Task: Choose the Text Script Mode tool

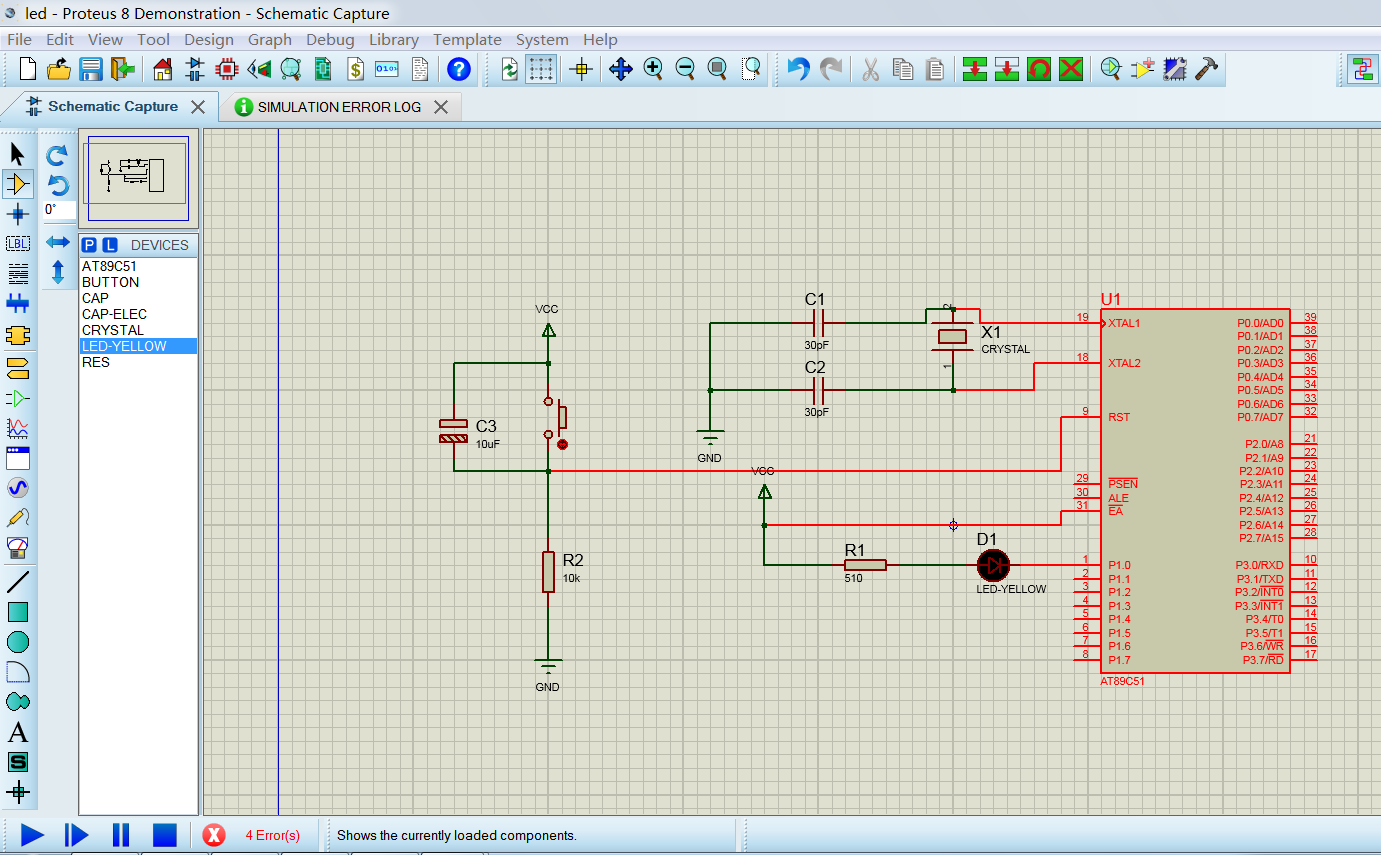Action: [18, 274]
